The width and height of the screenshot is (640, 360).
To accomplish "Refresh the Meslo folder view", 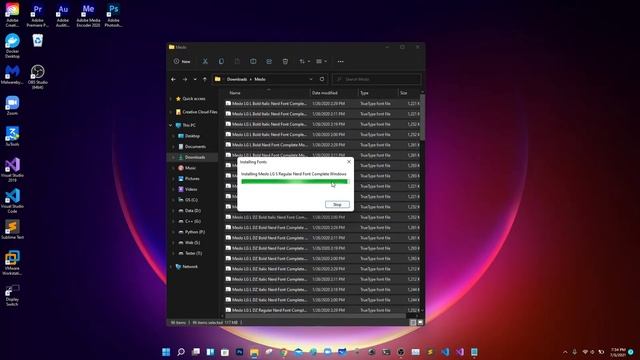I will coord(322,79).
